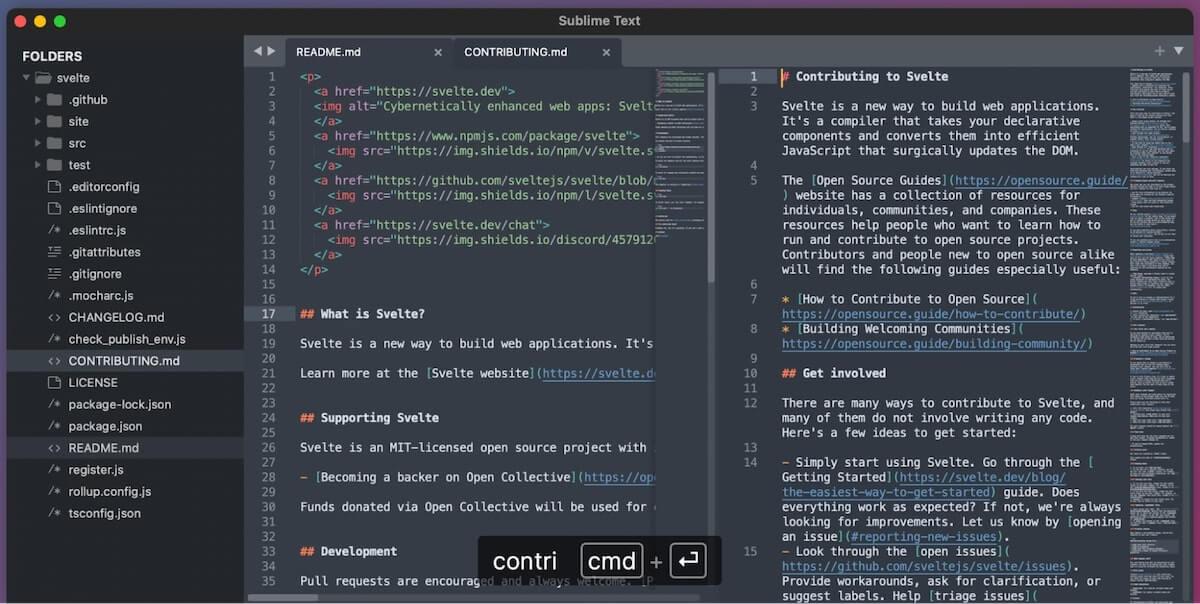Click the .mocharc.js script icon
Viewport: 1200px width, 604px height.
[54, 296]
